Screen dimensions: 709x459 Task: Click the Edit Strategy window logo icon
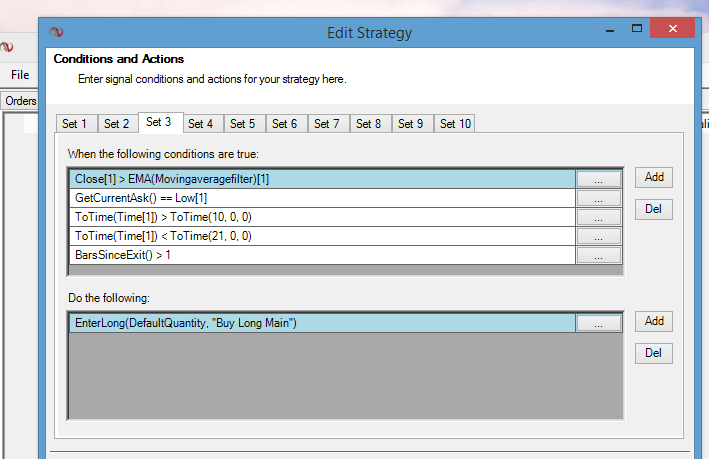(56, 32)
